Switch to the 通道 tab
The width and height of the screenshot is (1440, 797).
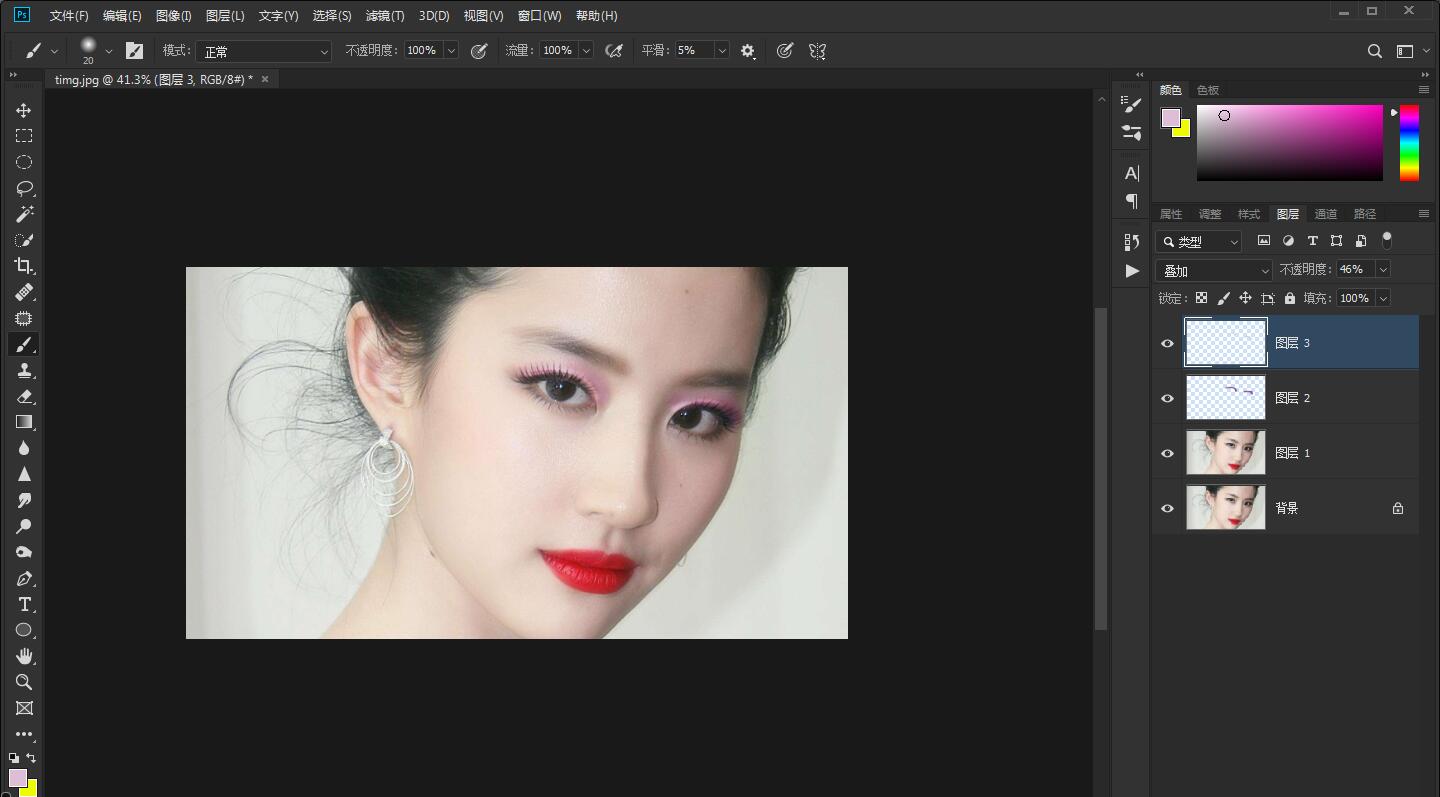[x=1326, y=213]
